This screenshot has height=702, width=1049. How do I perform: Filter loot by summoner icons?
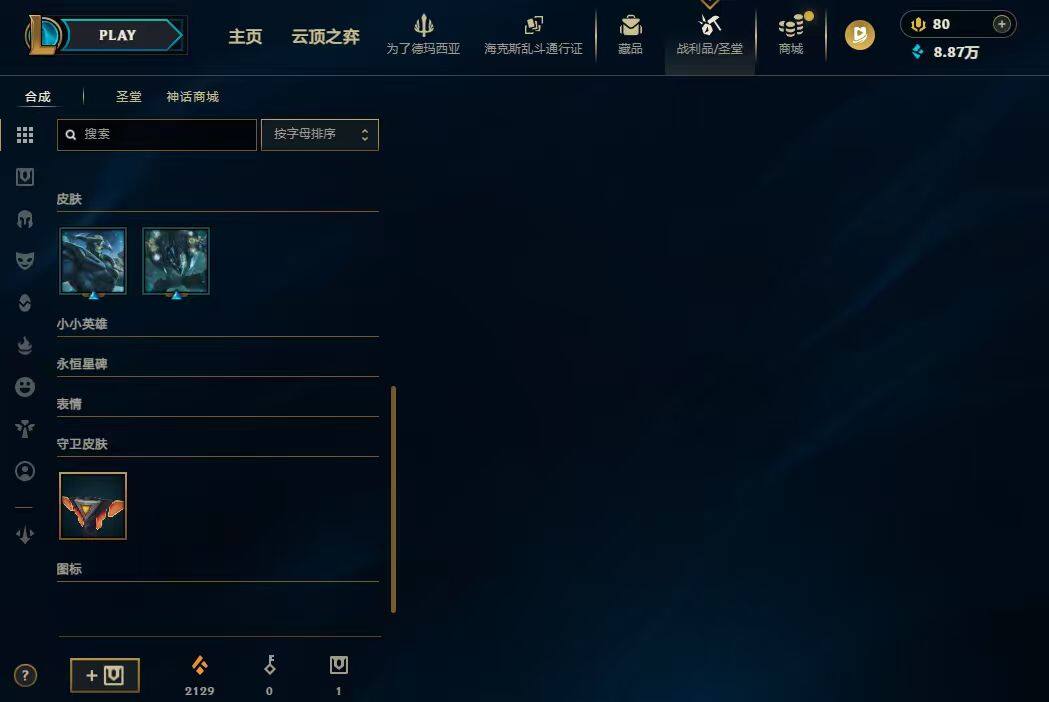[25, 471]
